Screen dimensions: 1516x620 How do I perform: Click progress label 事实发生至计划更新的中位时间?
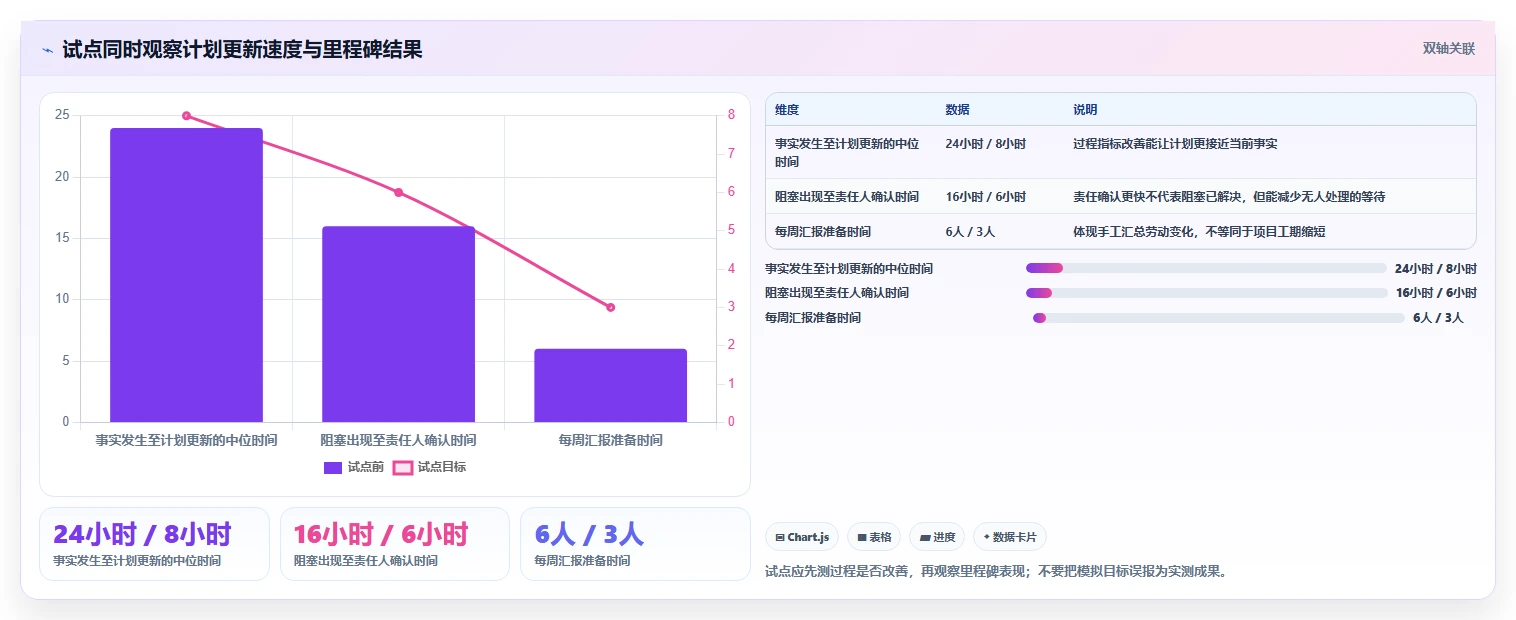(x=849, y=268)
